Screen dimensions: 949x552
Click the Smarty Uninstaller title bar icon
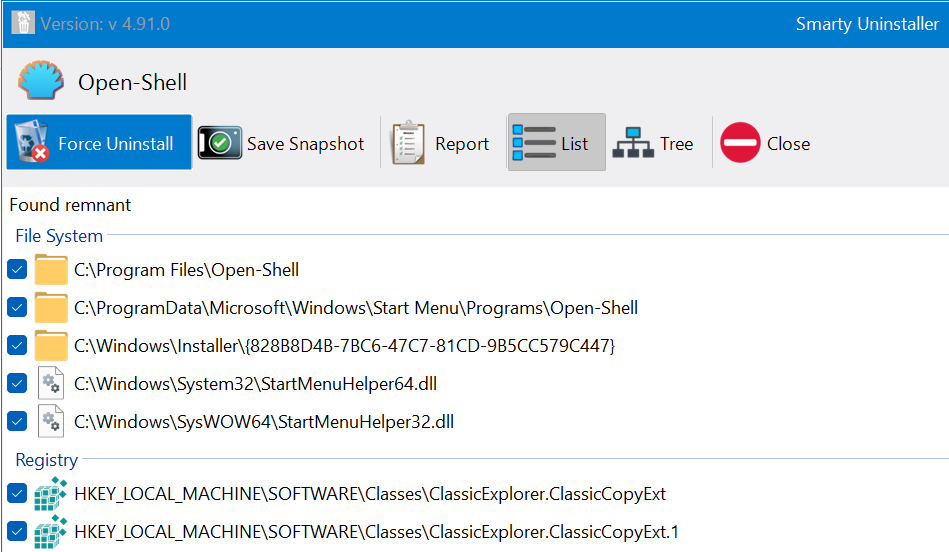[x=23, y=23]
